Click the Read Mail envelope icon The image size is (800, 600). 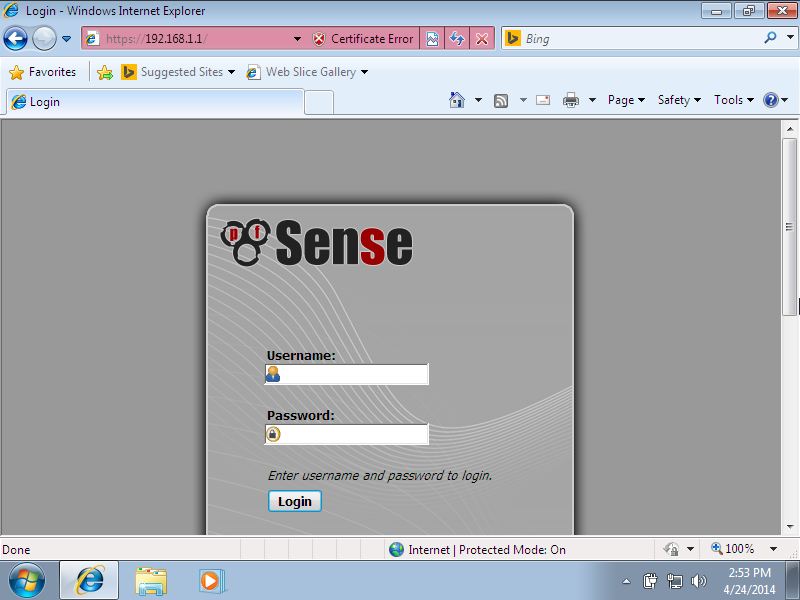(543, 100)
